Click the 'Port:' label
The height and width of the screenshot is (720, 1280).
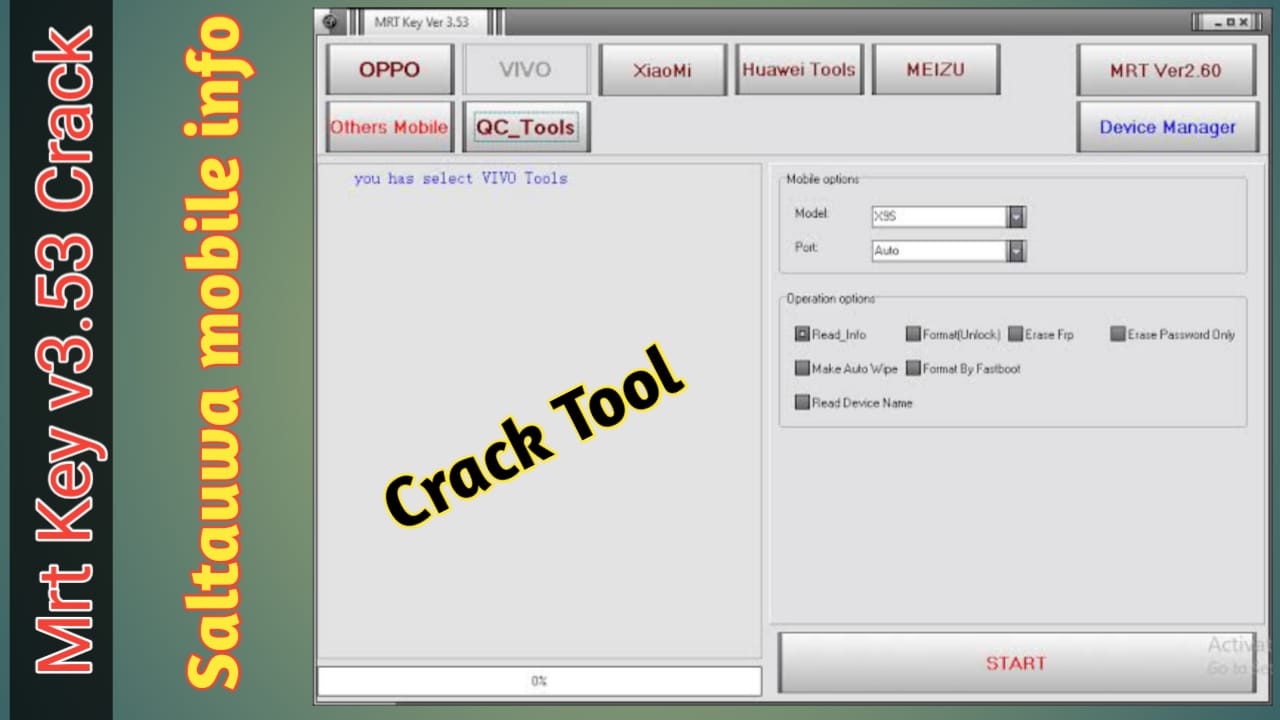pos(807,248)
